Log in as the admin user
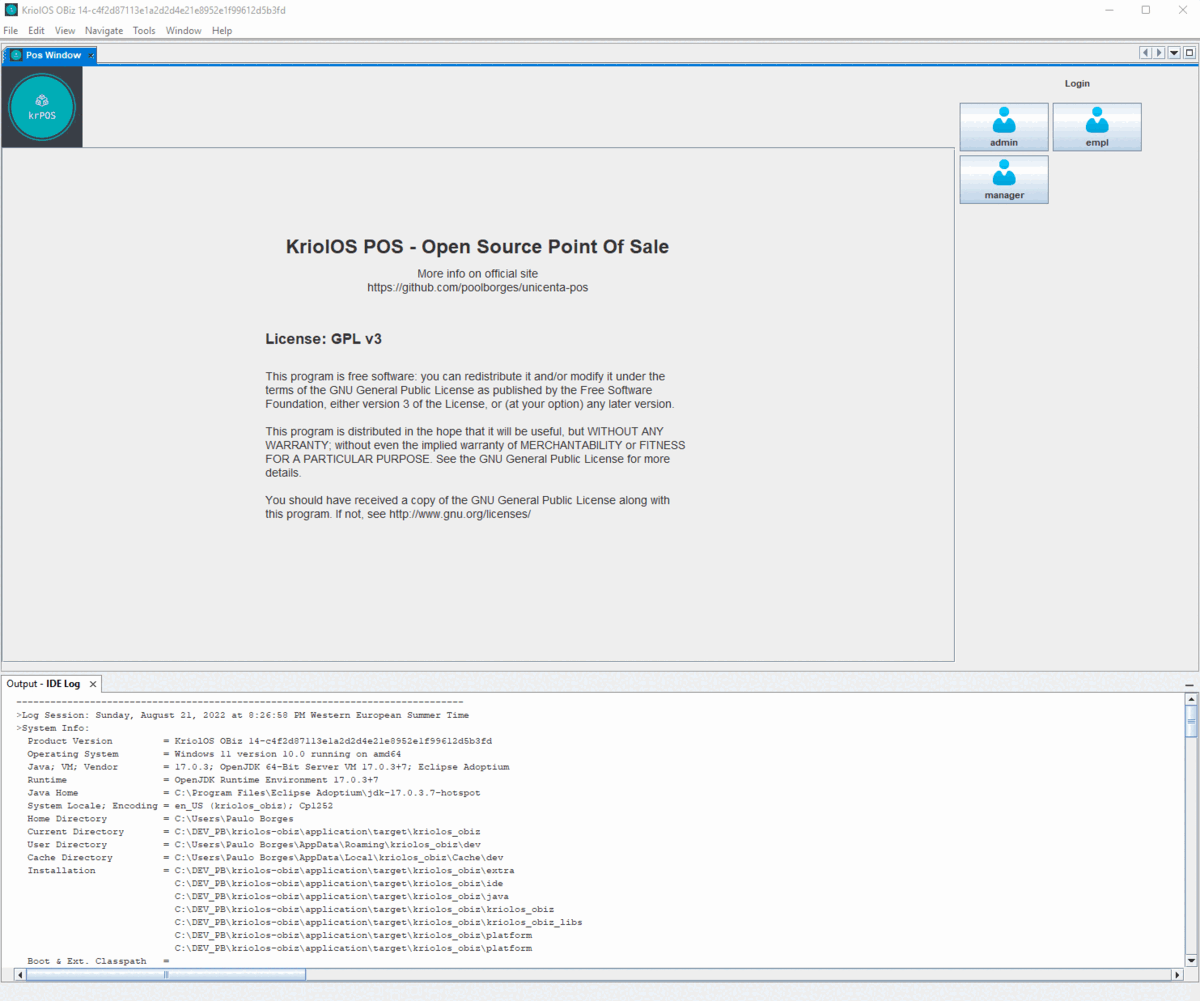Viewport: 1200px width, 1001px height. click(x=1004, y=127)
